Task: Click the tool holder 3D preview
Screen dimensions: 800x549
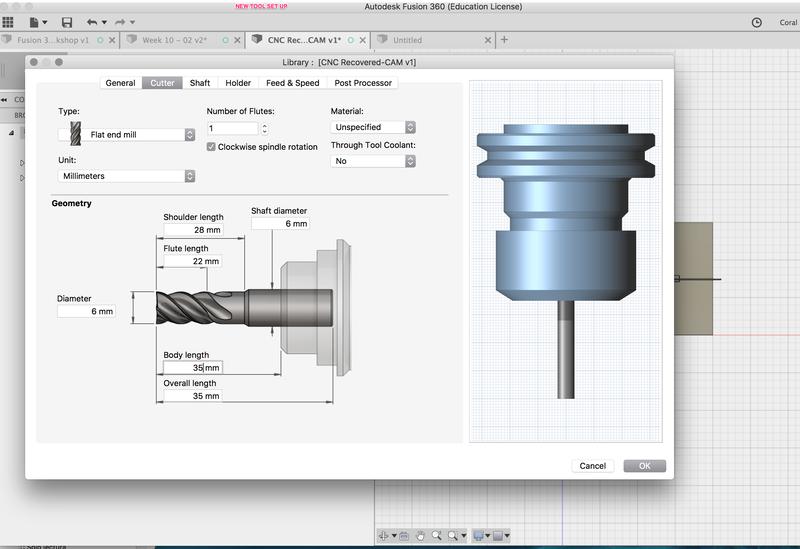Action: coord(566,261)
